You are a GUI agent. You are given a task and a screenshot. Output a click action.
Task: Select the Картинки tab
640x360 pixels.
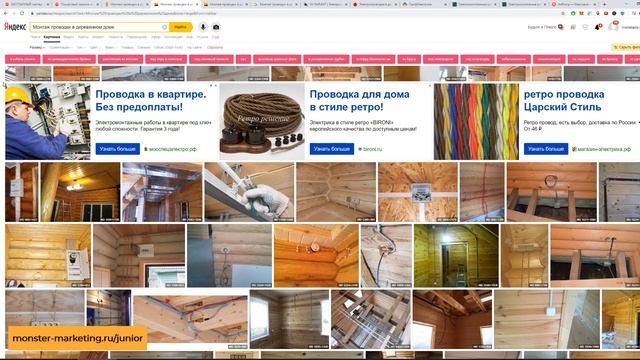click(x=52, y=37)
